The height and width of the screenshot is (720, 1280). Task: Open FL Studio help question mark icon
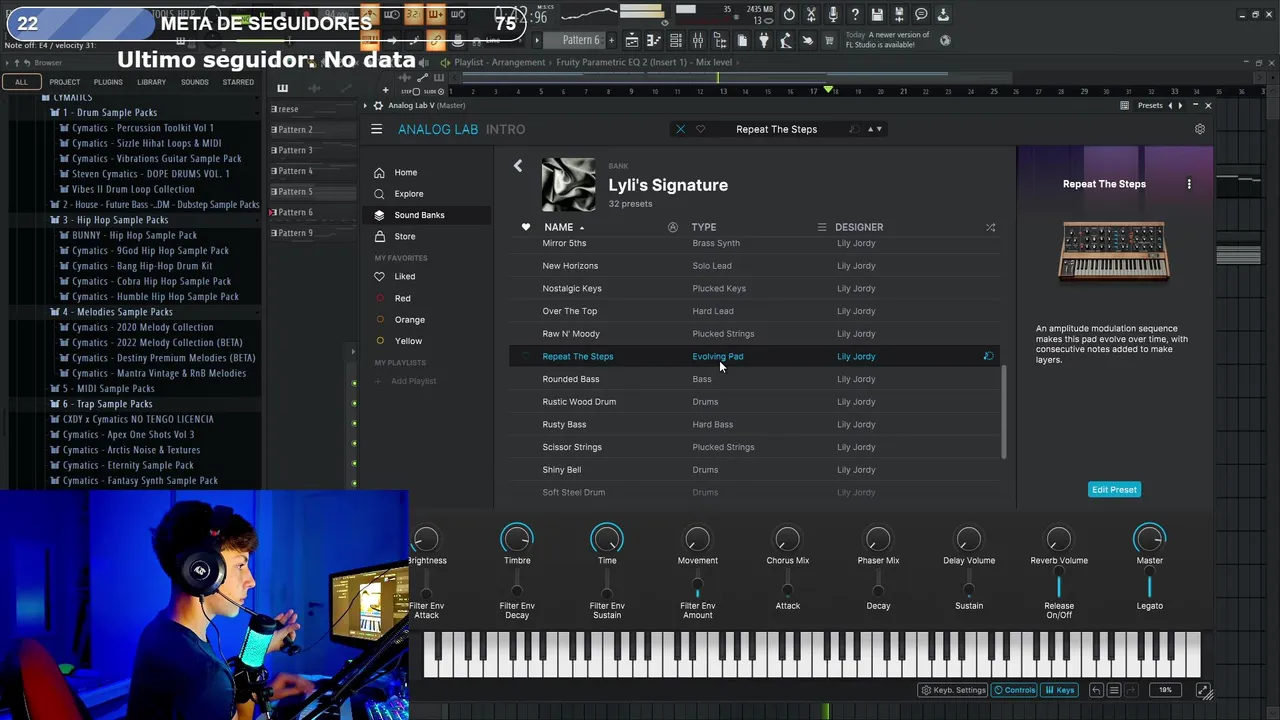coord(855,15)
